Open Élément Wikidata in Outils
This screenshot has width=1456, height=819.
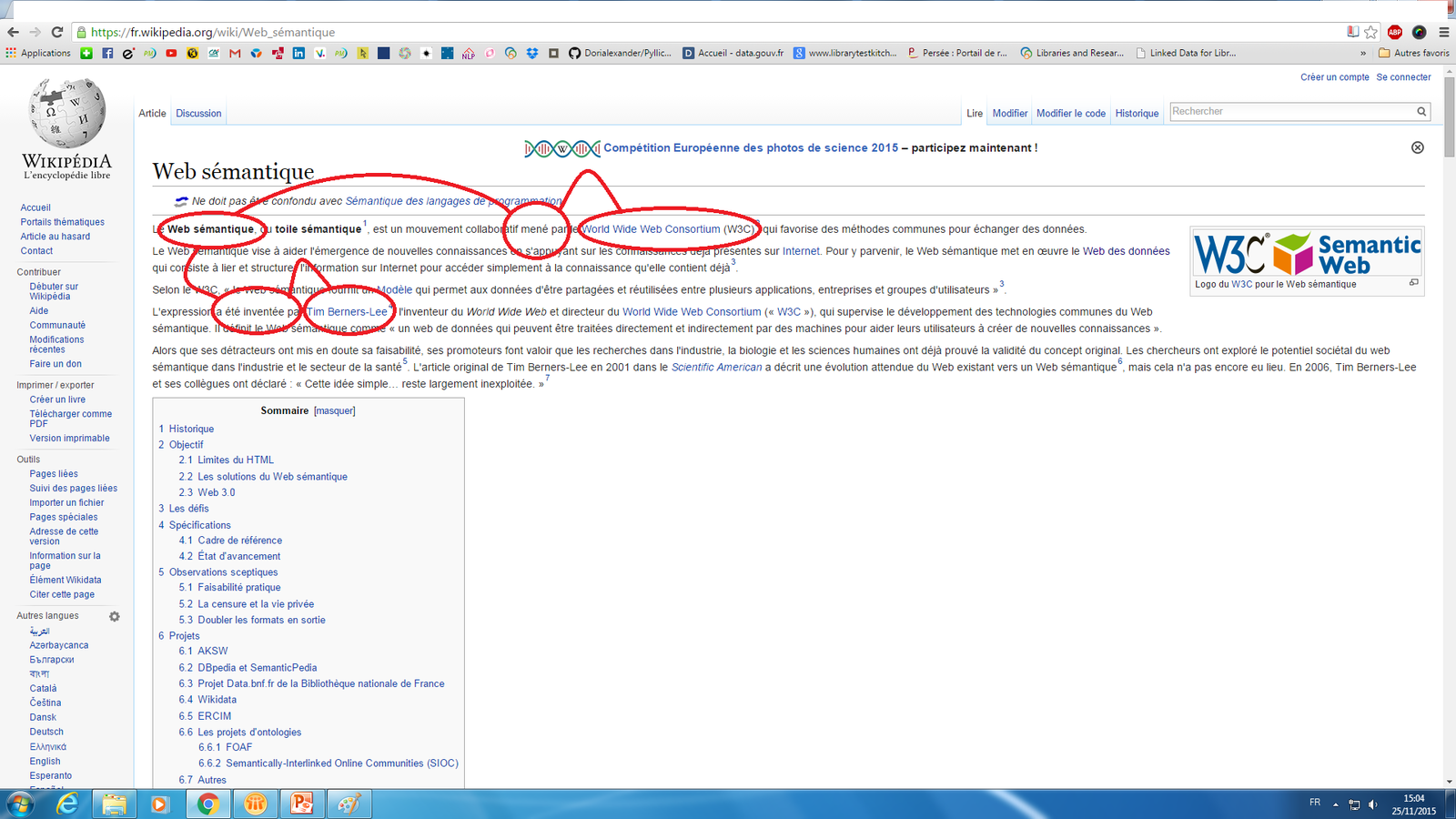66,580
